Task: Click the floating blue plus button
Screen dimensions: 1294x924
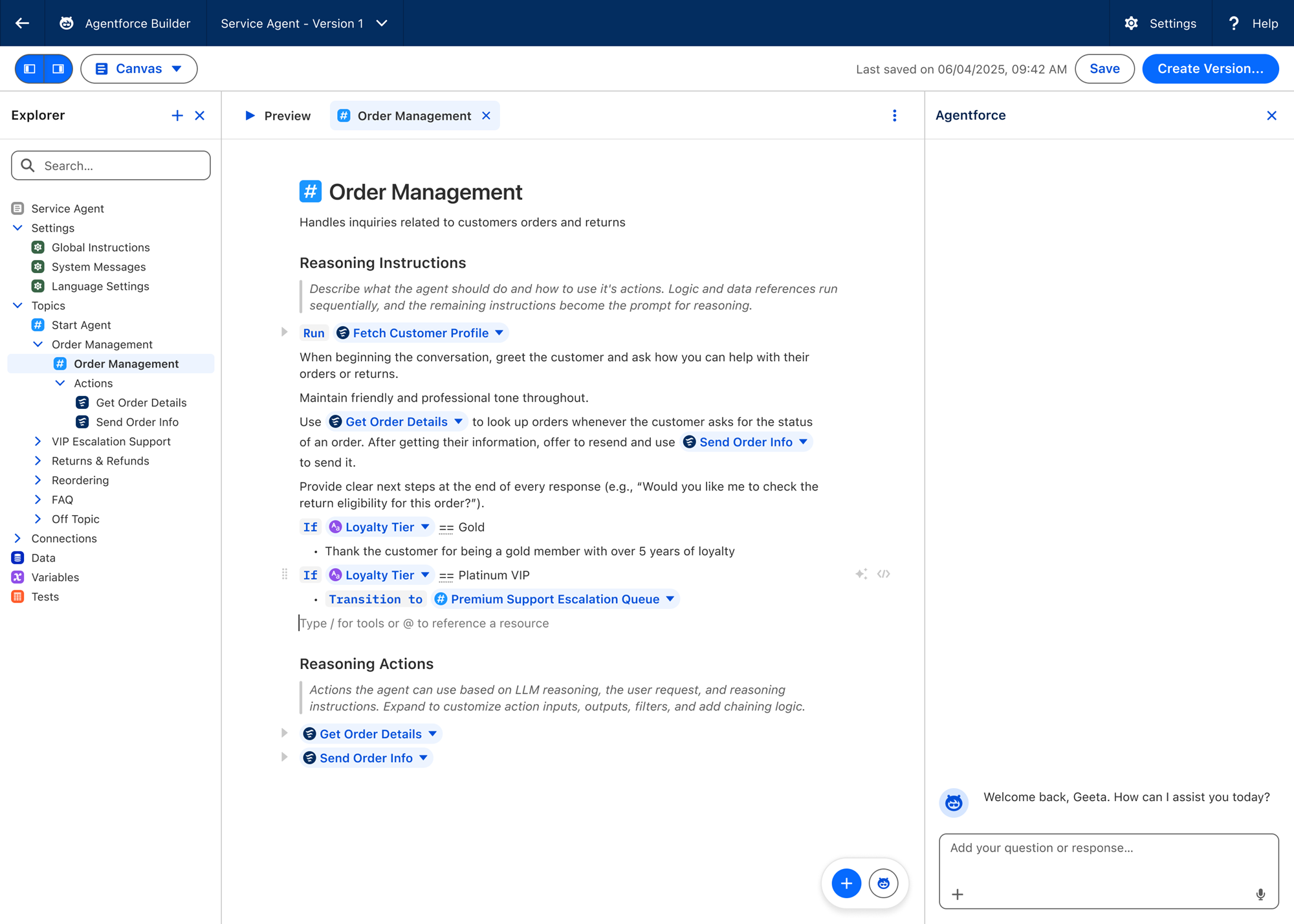Action: coord(846,883)
